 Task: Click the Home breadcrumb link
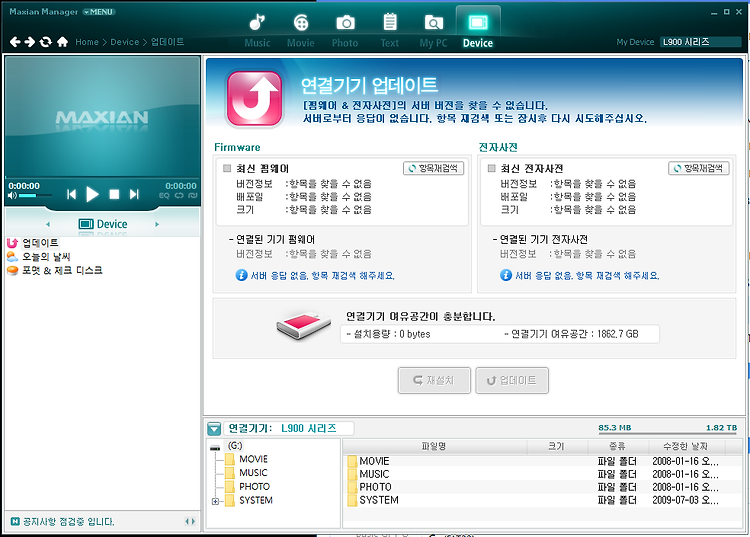click(x=87, y=42)
